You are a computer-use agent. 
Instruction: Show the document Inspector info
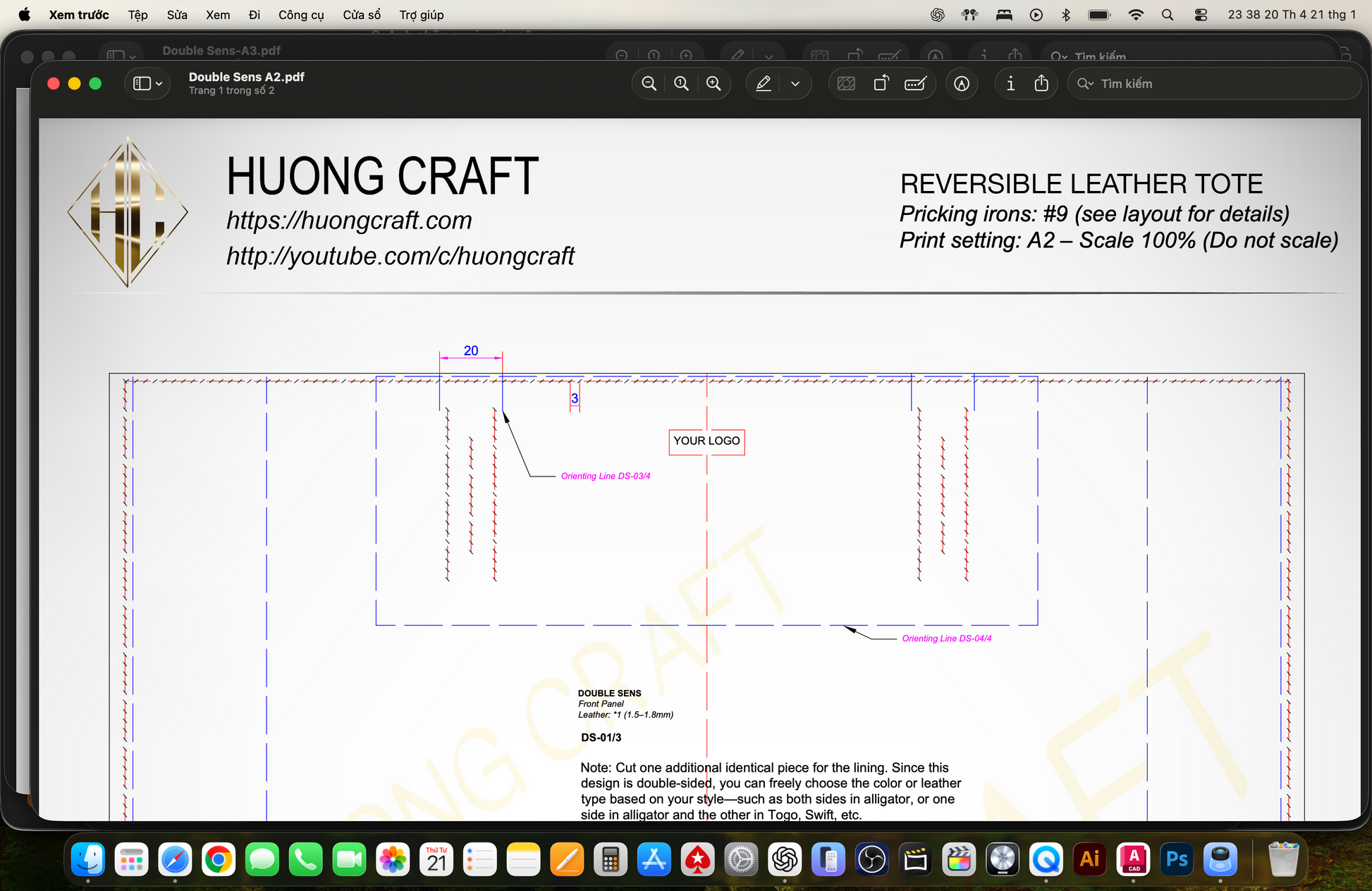coord(1010,84)
